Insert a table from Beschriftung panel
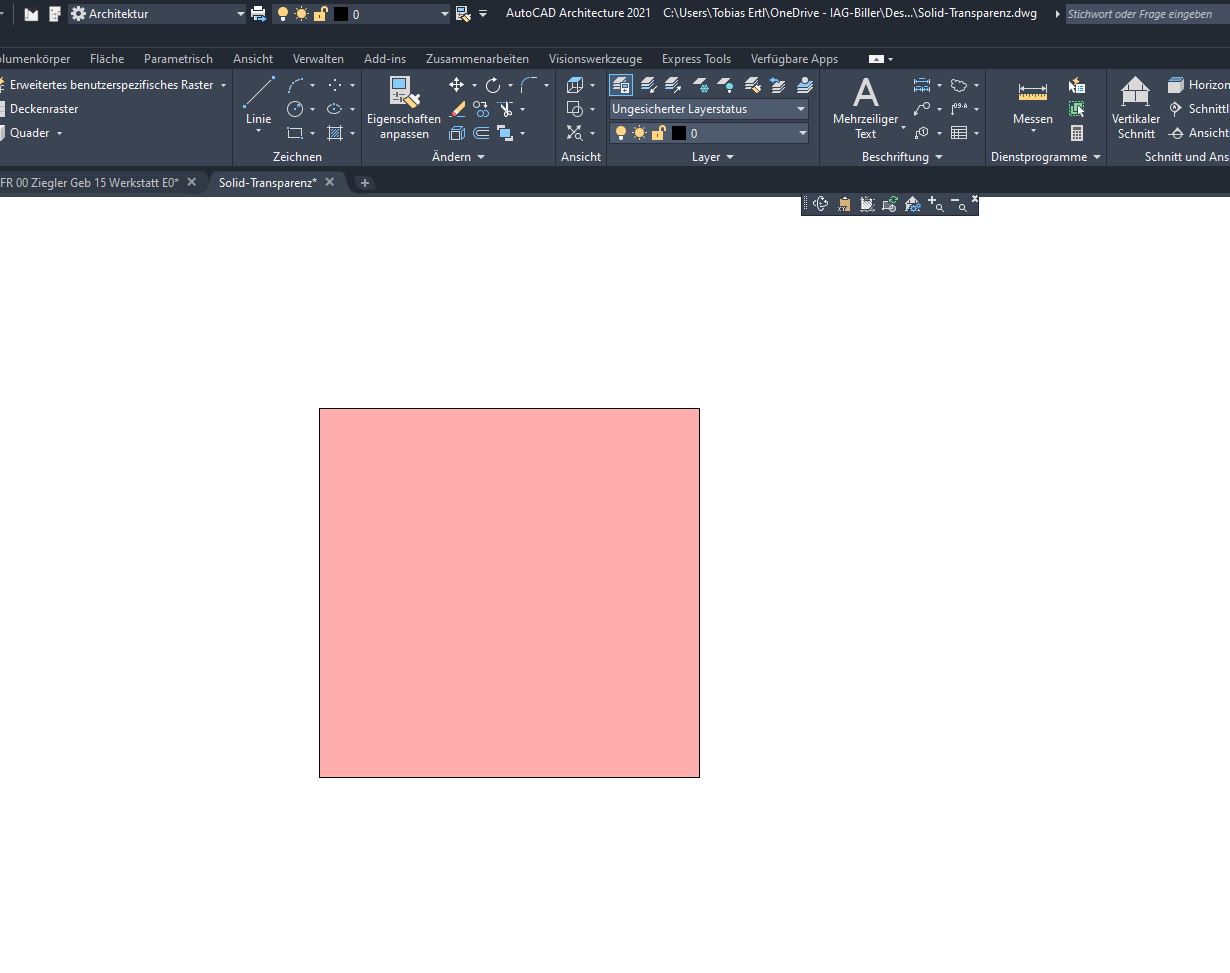Viewport: 1230px width, 973px height. [x=959, y=133]
